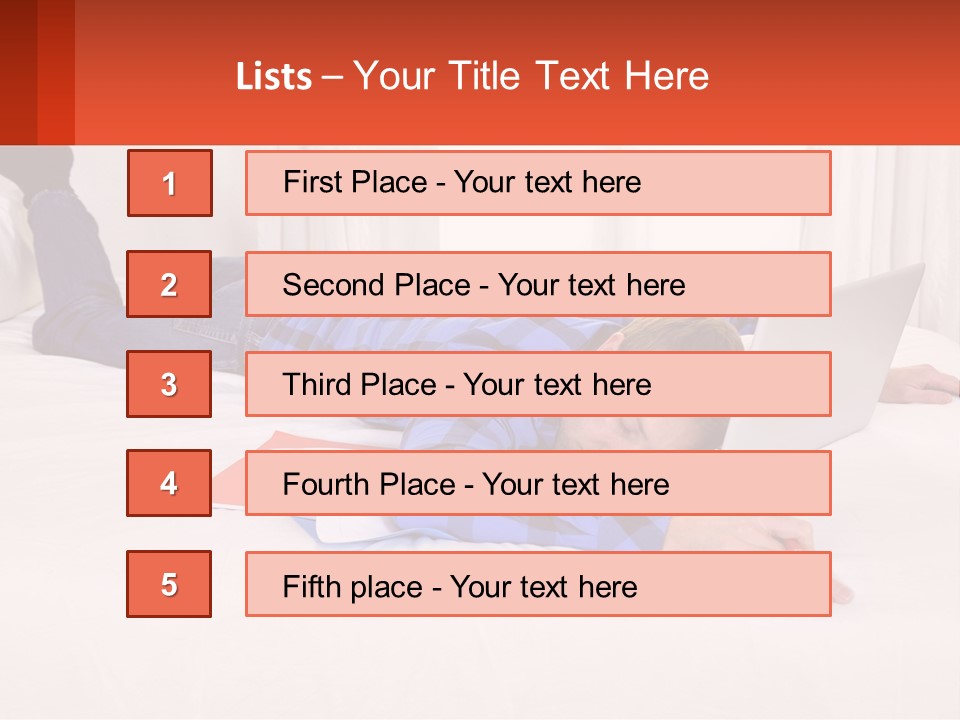The width and height of the screenshot is (960, 720).
Task: Select the number 2 red square
Action: click(x=169, y=284)
